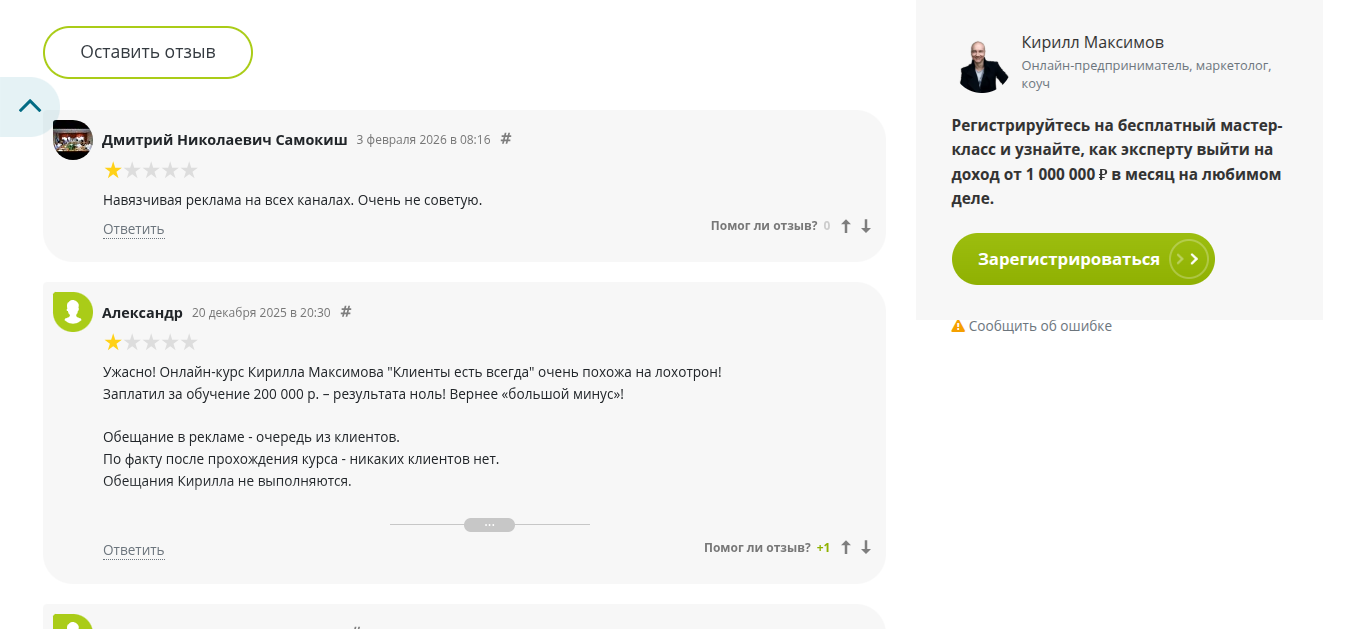Downvote Dmitry Samokish's review
Image resolution: width=1365 pixels, height=629 pixels.
tap(866, 226)
